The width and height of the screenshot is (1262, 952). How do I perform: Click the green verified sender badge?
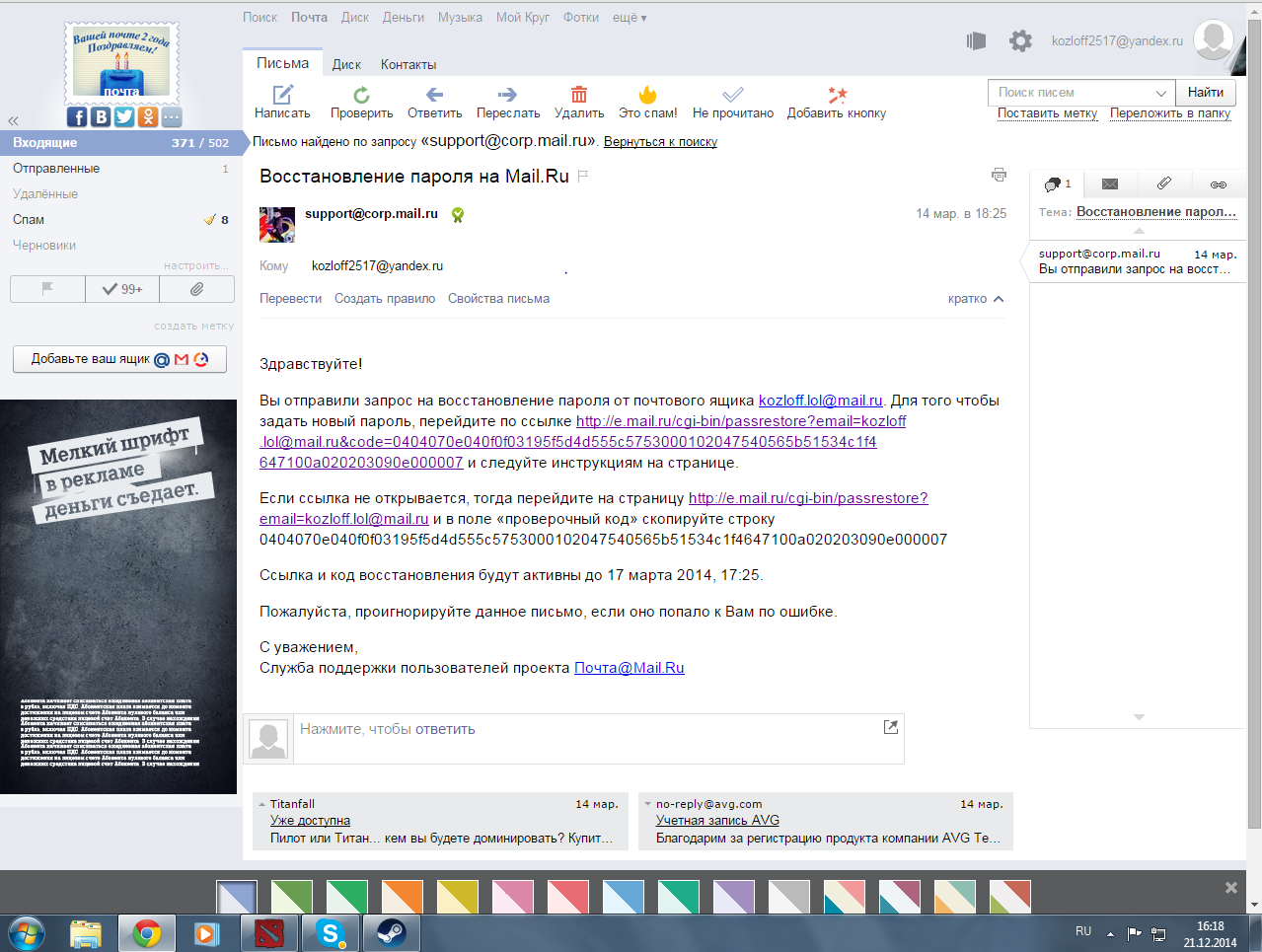(458, 214)
